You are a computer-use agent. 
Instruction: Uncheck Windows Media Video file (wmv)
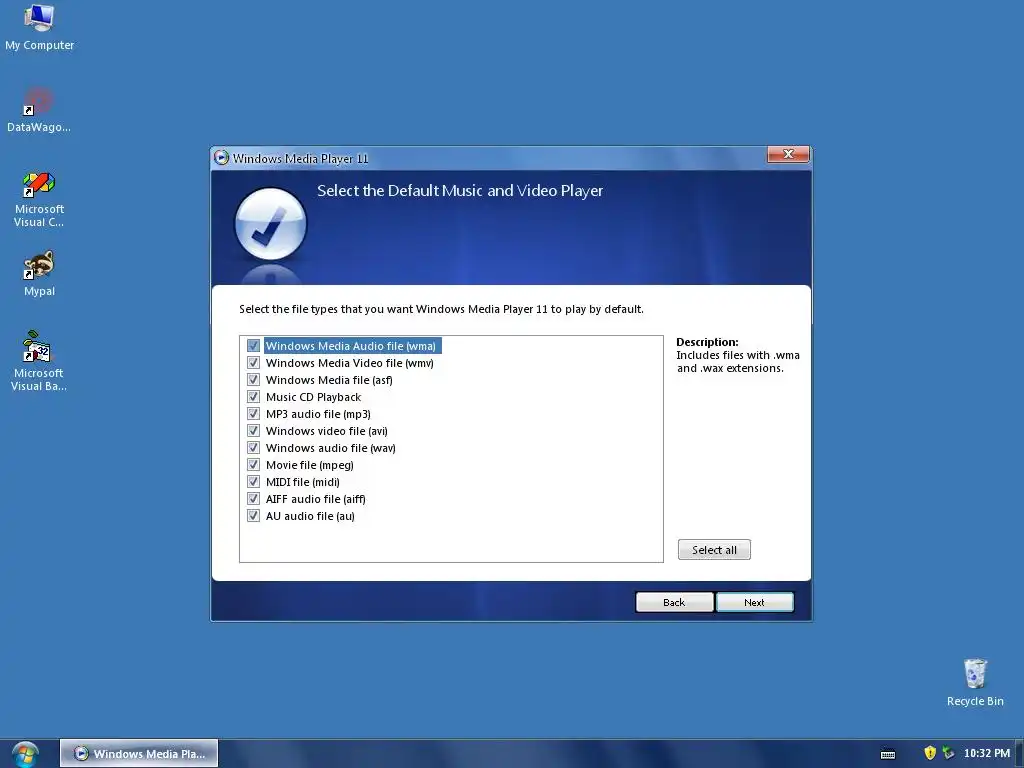[x=253, y=362]
